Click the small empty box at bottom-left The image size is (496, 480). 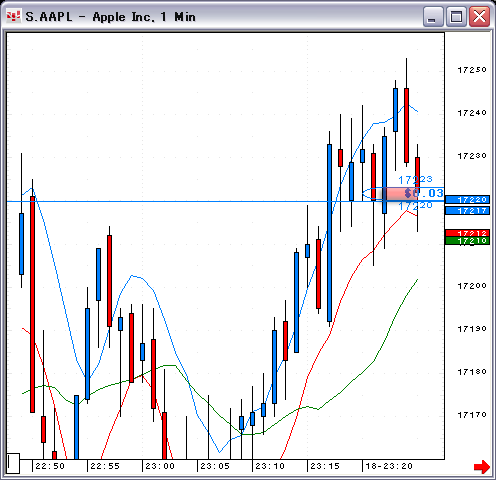13,463
